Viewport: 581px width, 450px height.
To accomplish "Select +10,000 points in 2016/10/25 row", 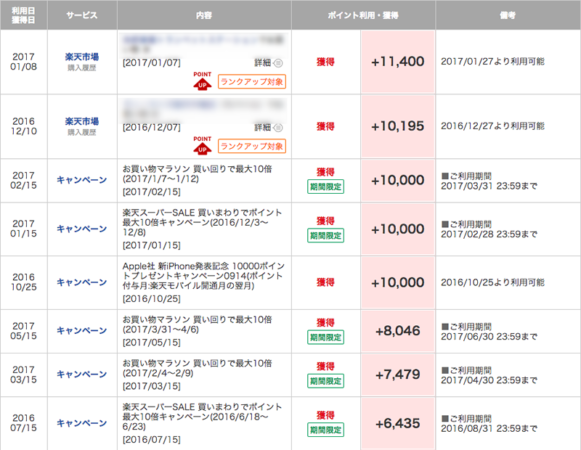I will click(398, 282).
